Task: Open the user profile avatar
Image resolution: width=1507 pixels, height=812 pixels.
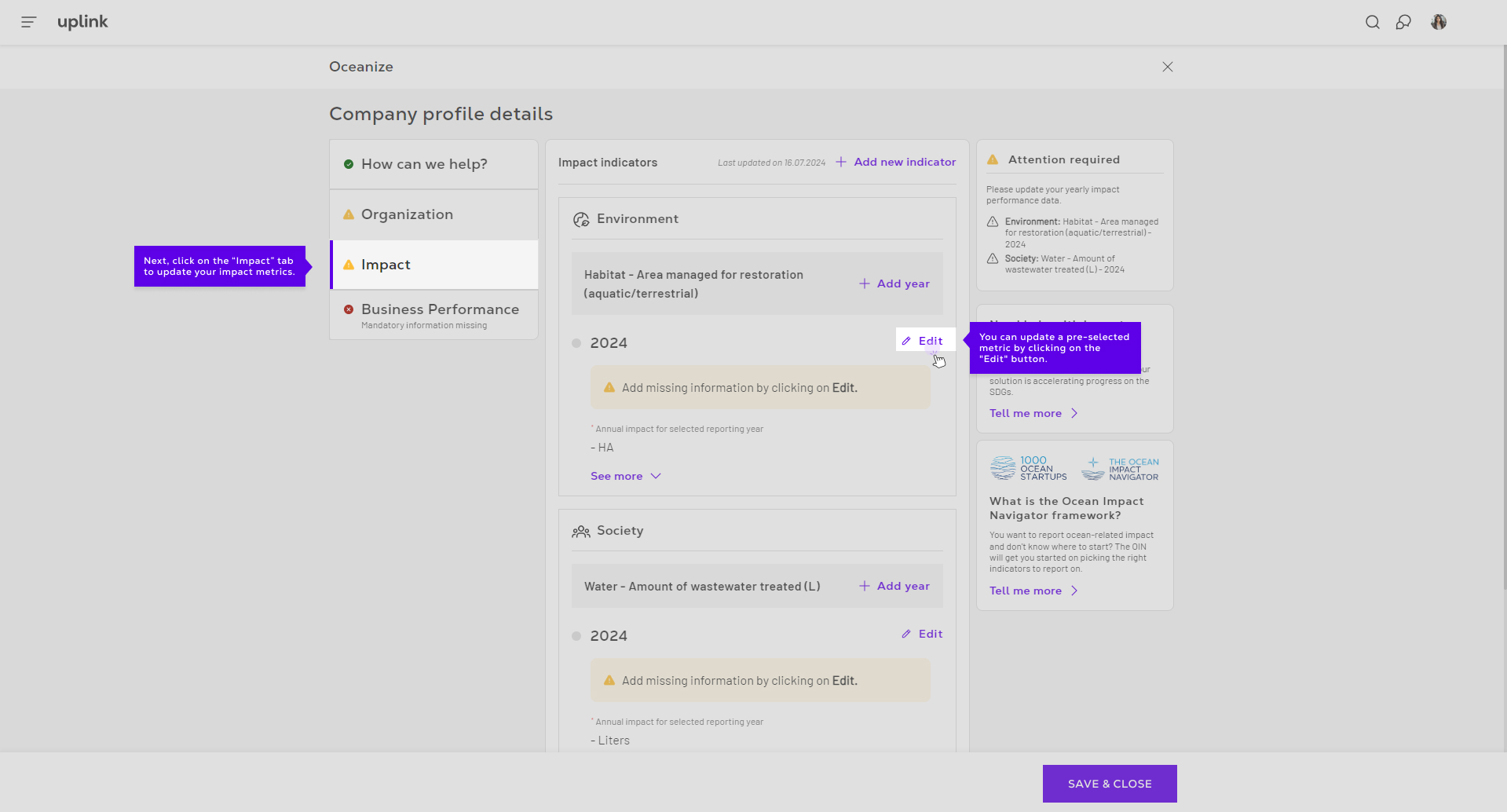Action: coord(1438,22)
